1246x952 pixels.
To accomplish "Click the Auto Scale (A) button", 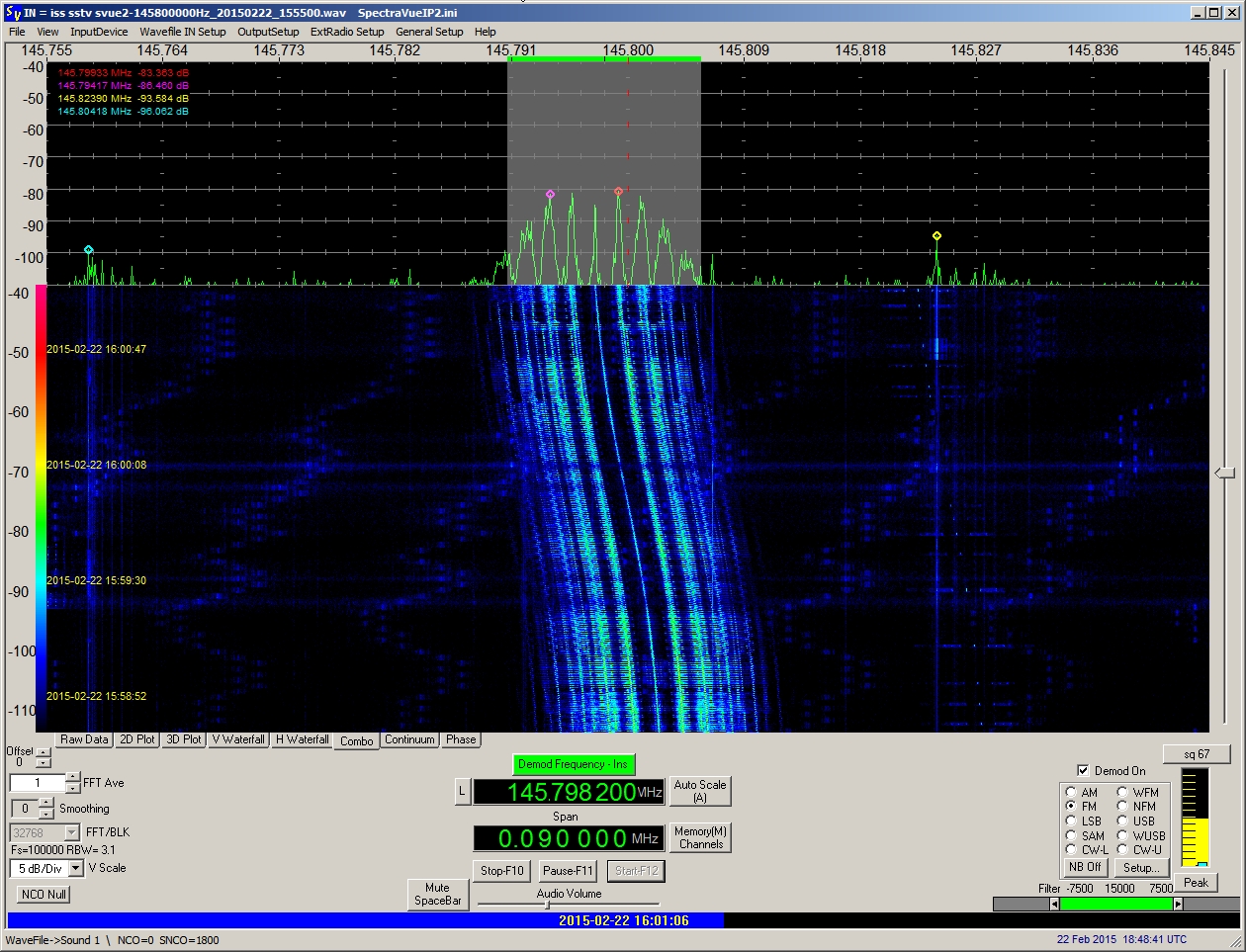I will tap(700, 791).
